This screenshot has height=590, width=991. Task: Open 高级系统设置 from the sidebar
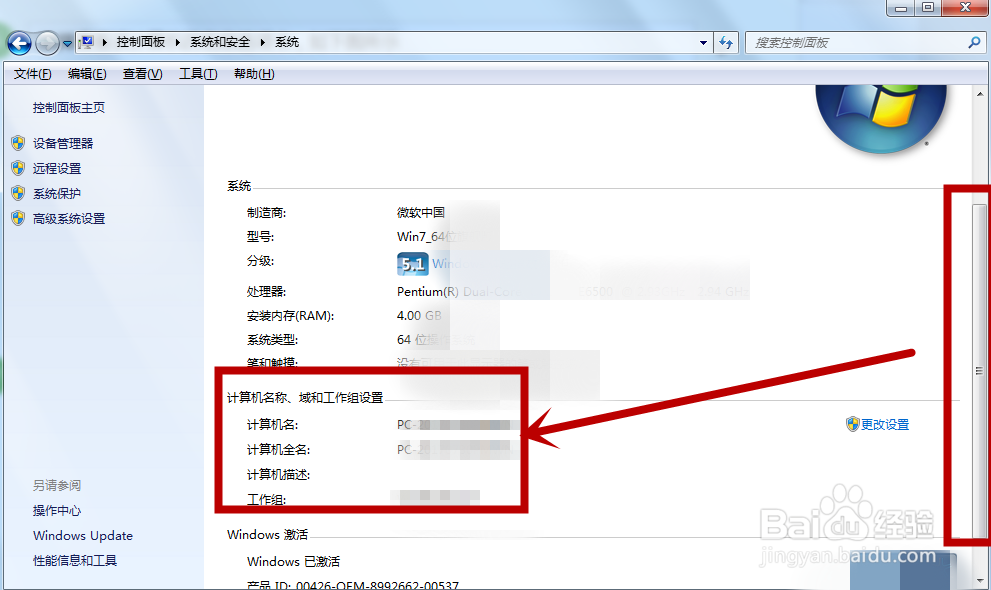pos(69,219)
